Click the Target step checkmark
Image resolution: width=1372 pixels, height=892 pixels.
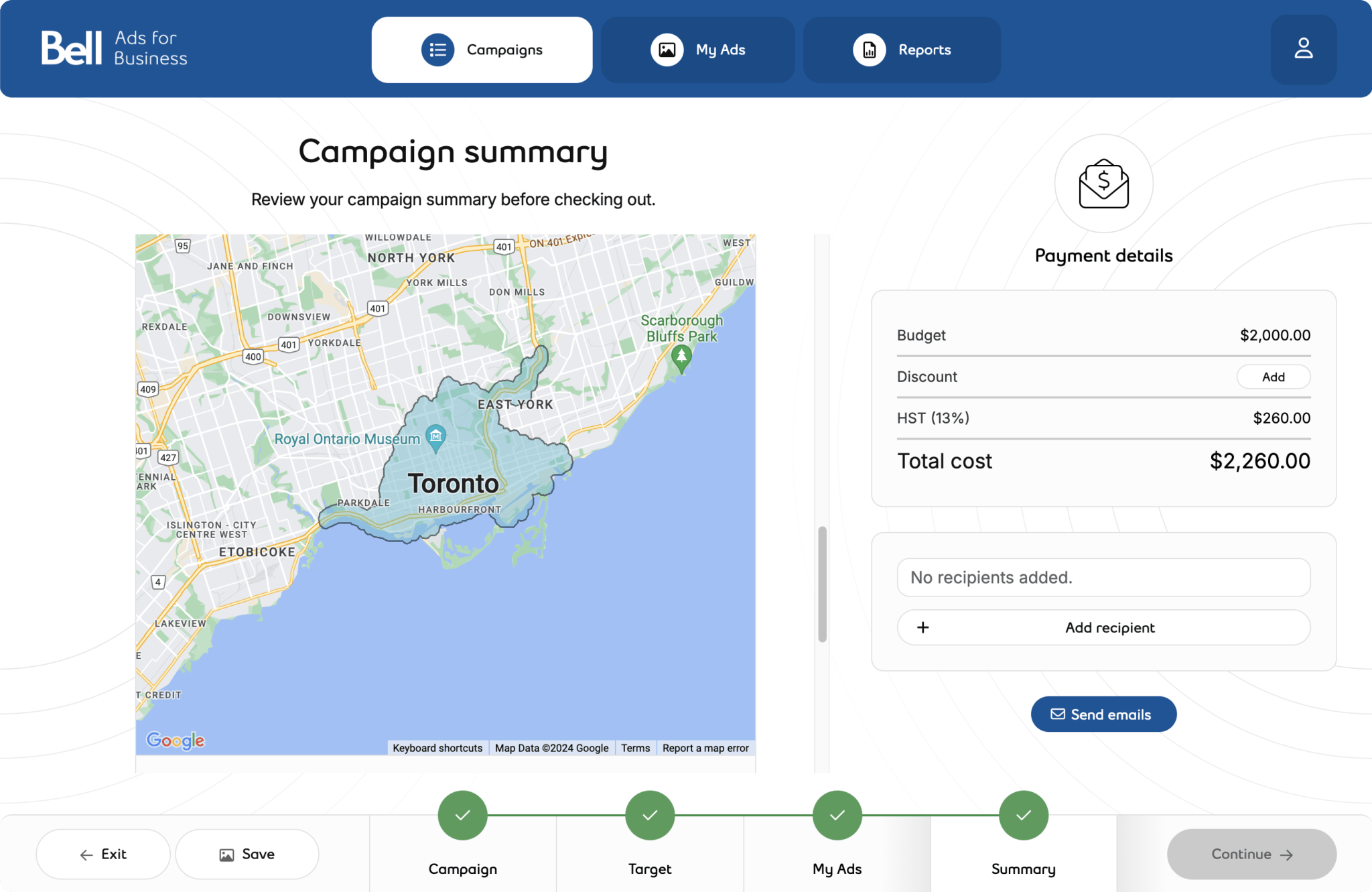pos(649,815)
